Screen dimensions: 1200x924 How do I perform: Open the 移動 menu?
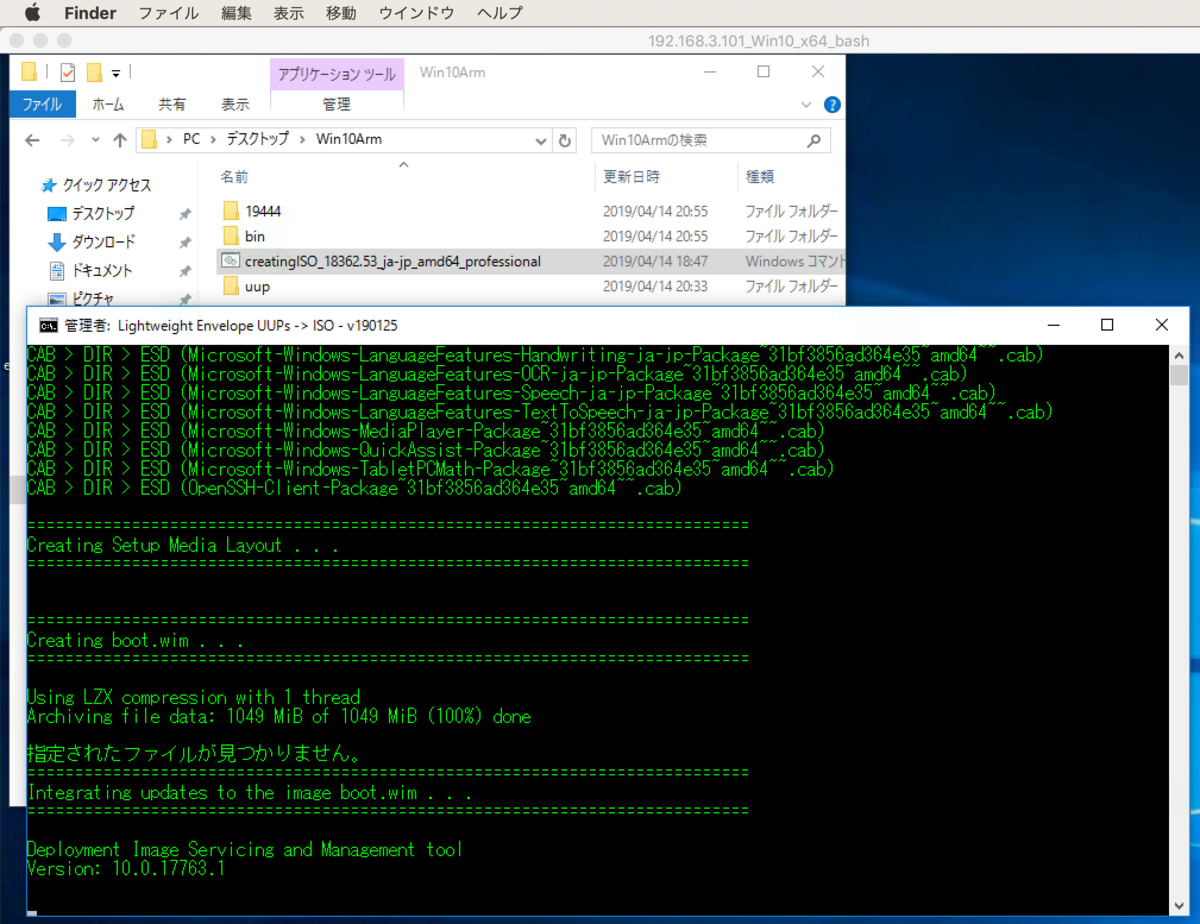click(x=341, y=13)
